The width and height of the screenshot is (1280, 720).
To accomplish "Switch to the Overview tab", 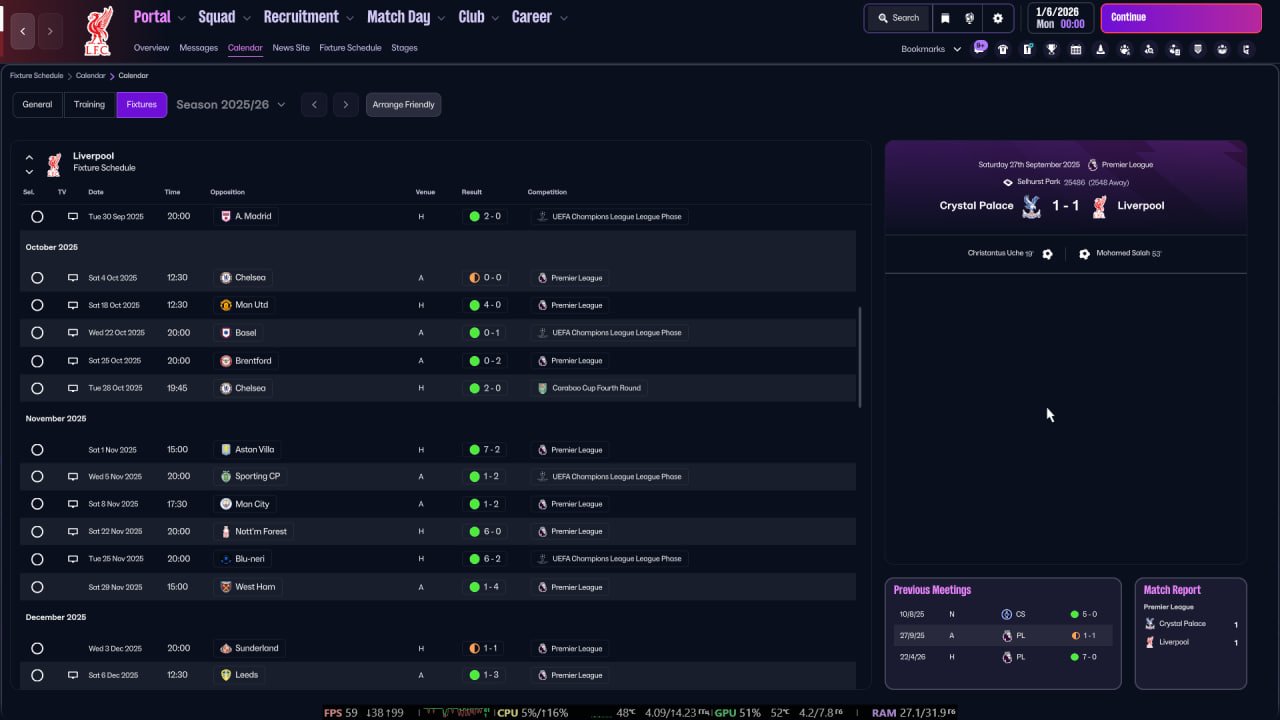I will point(151,48).
